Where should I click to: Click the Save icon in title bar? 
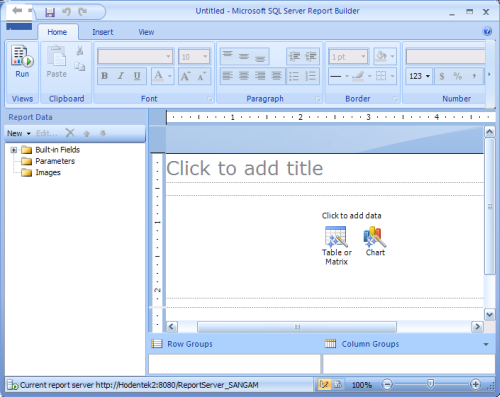click(x=50, y=12)
